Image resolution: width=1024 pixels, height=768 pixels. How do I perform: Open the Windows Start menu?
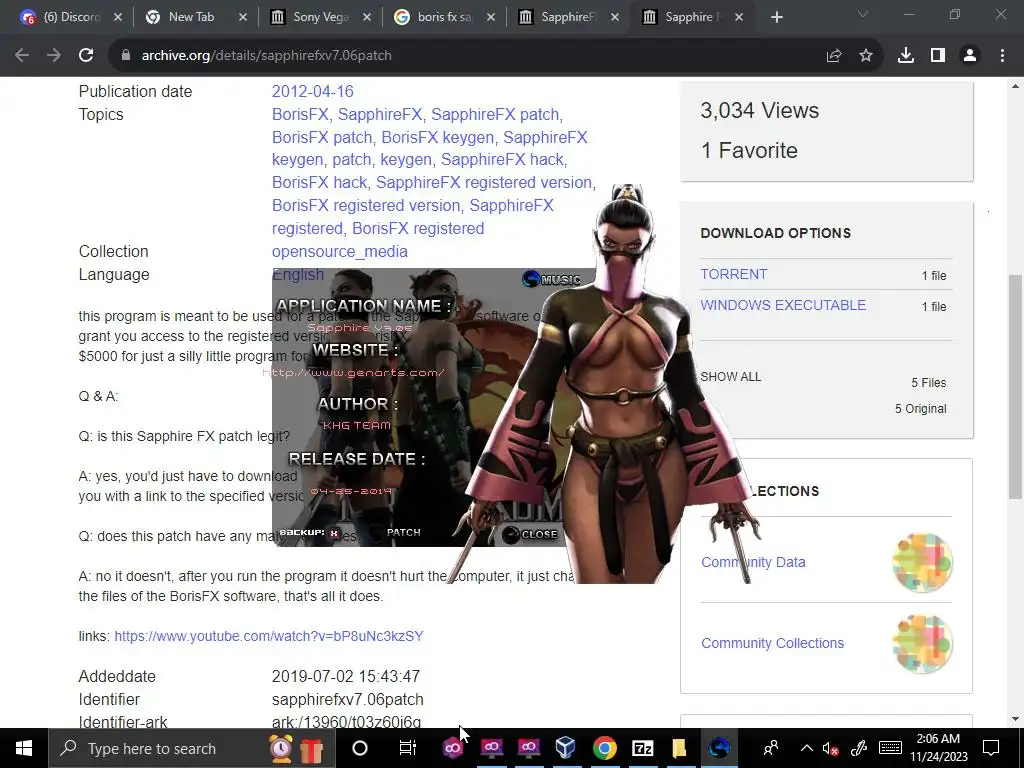tap(24, 748)
